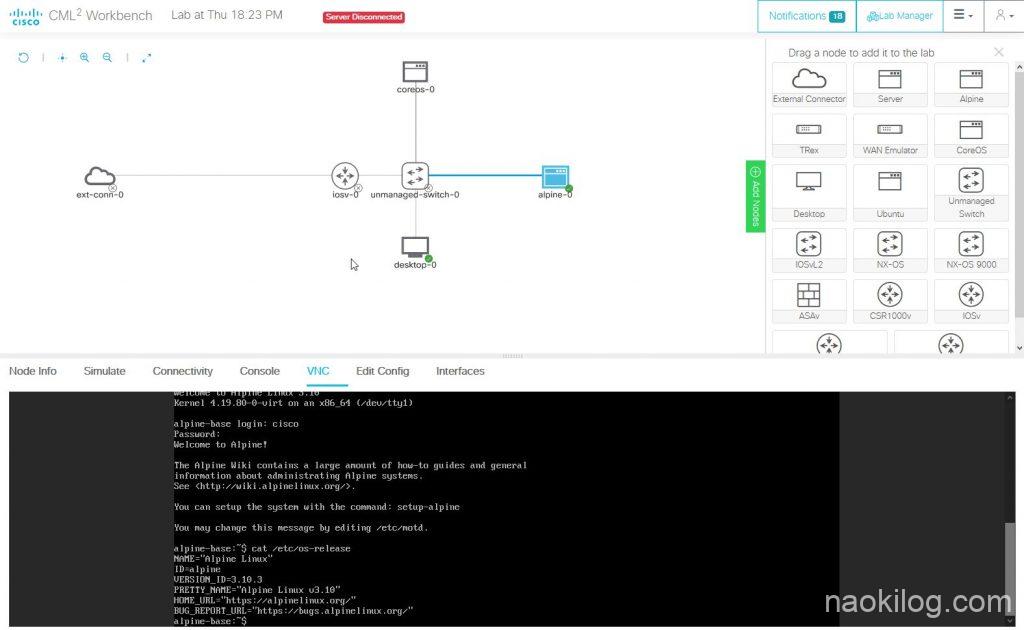Click the 'VERSION_ID=3.10.3' terminal line
The width and height of the screenshot is (1024, 630).
(218, 580)
